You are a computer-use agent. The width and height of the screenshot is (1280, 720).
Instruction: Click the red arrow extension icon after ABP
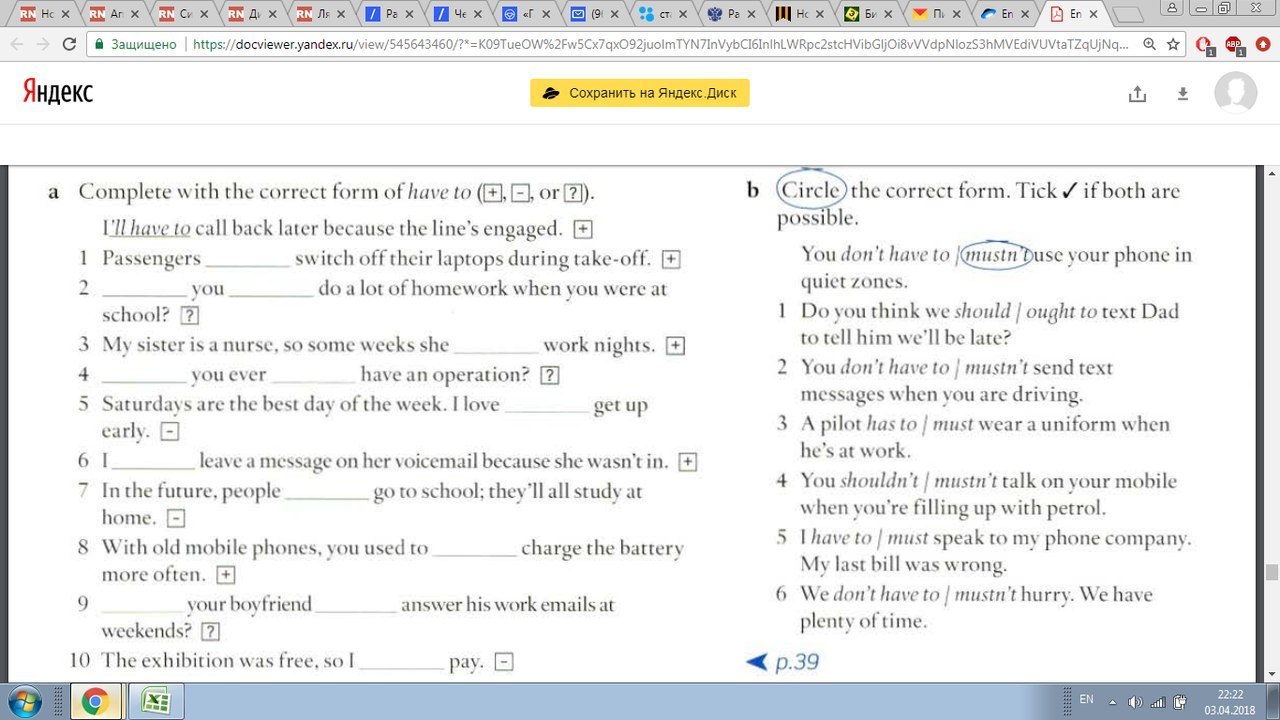1262,45
